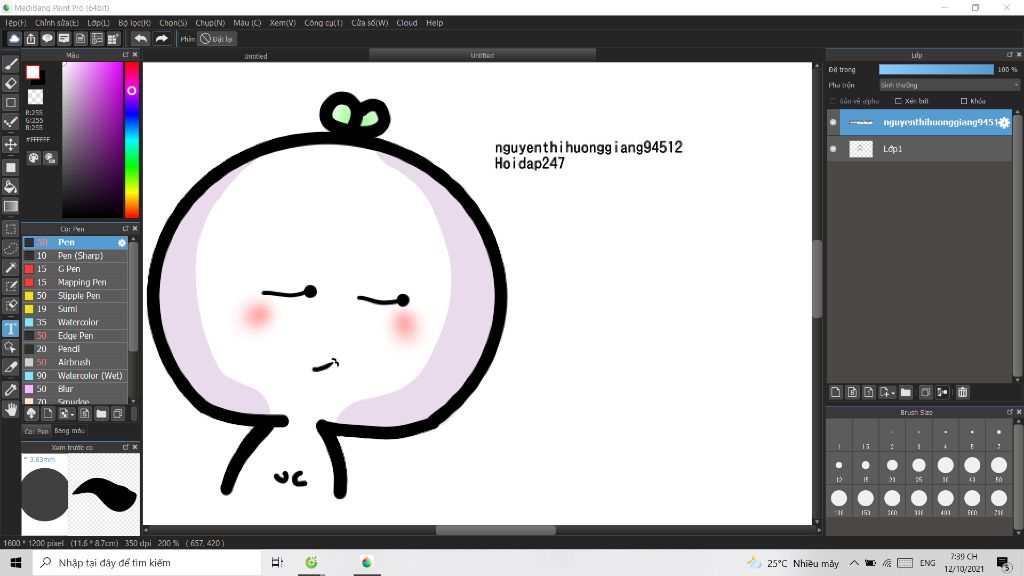The height and width of the screenshot is (576, 1024).
Task: Open the Windows Start menu
Action: (16, 562)
